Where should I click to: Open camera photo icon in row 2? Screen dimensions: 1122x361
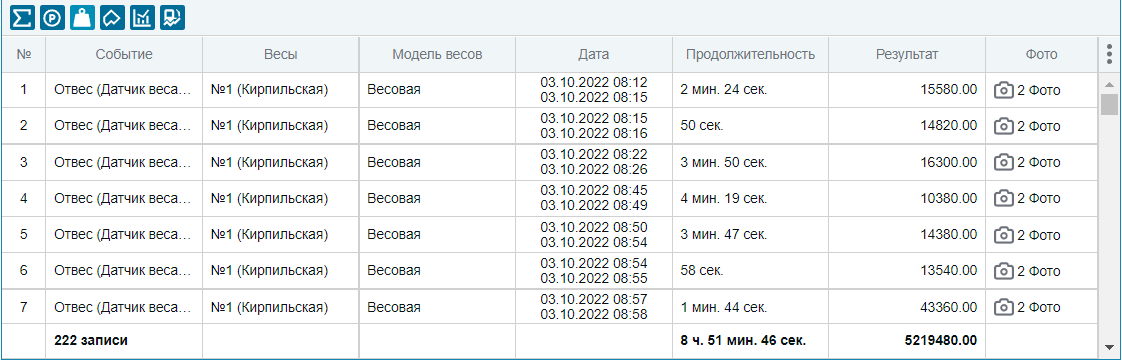(x=1004, y=126)
